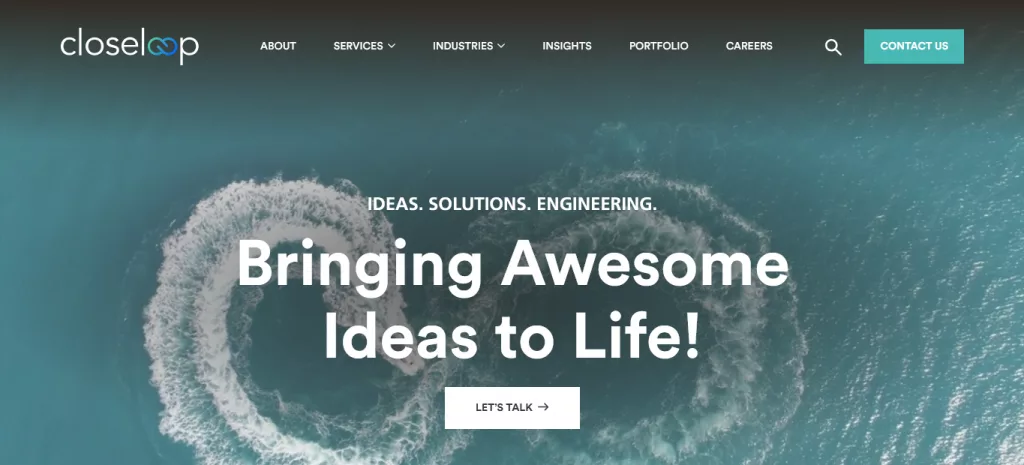Image resolution: width=1024 pixels, height=465 pixels.
Task: Go to the About page
Action: (x=278, y=46)
